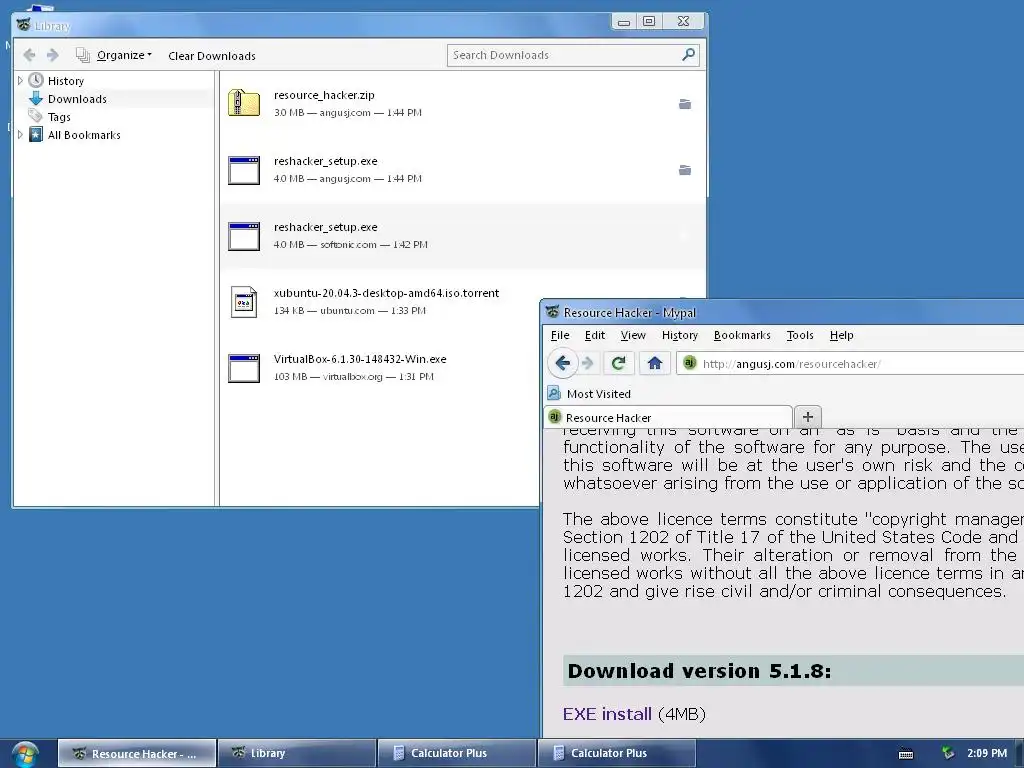This screenshot has width=1024, height=768.
Task: Expand the All Bookmarks tree node
Action: point(20,135)
